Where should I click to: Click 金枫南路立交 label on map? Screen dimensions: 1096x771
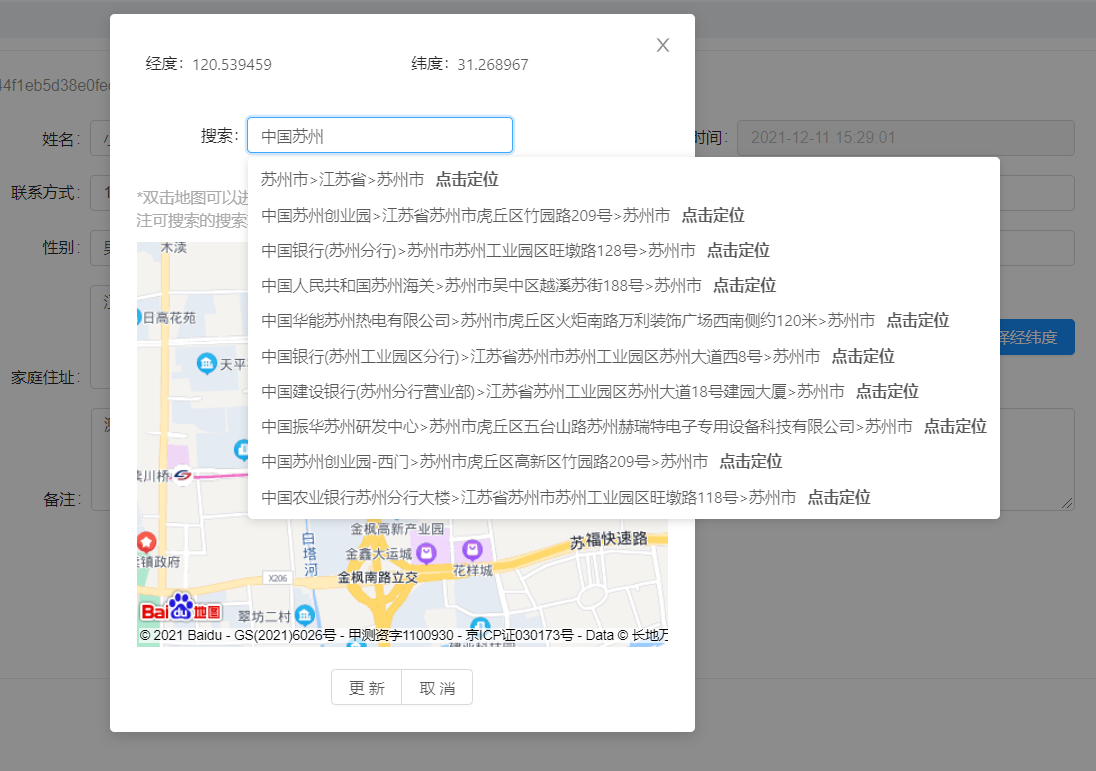tap(377, 577)
